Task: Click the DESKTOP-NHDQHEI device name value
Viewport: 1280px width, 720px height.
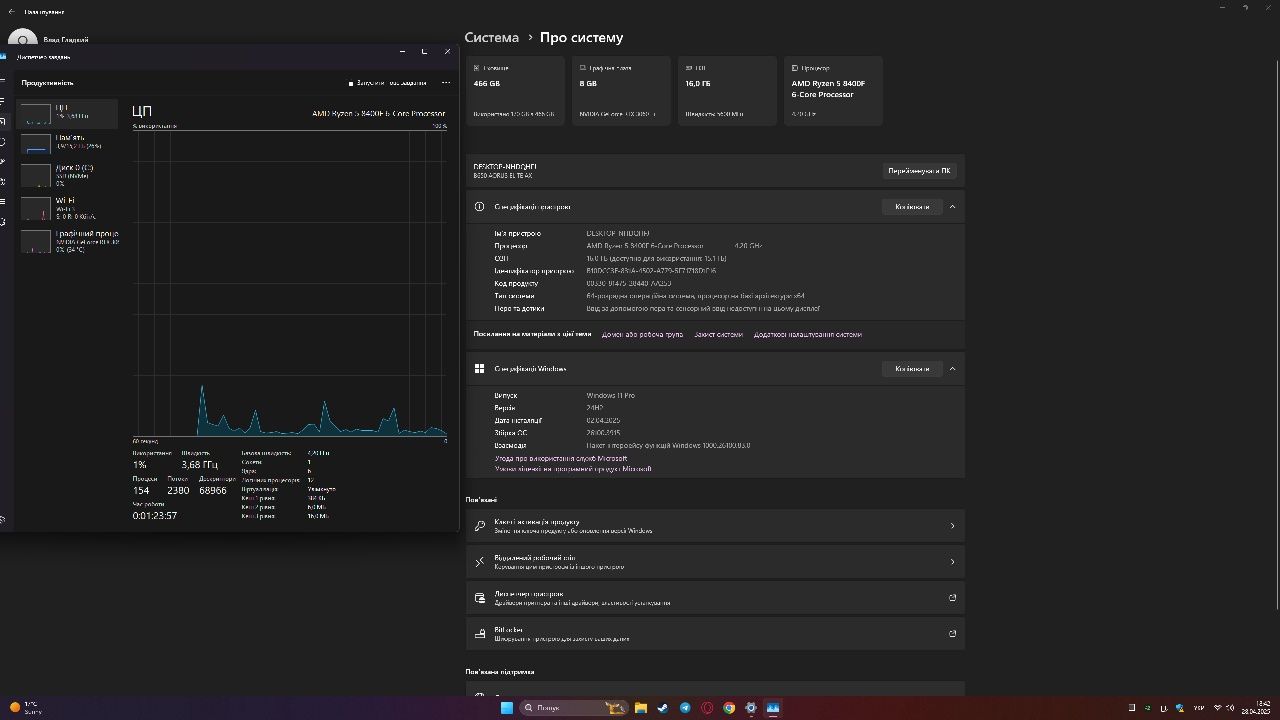Action: point(618,233)
